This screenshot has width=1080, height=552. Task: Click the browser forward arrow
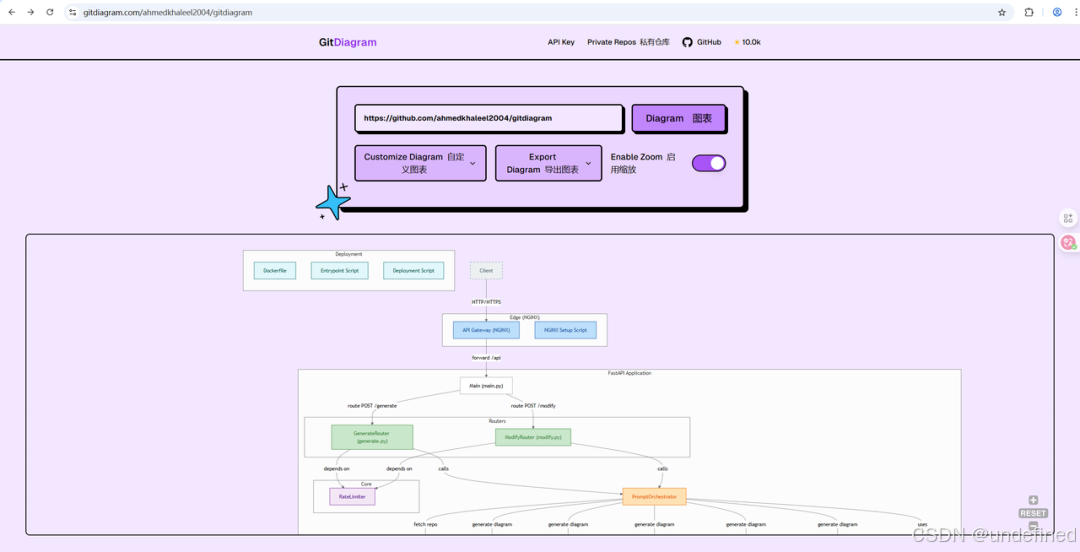[x=30, y=12]
